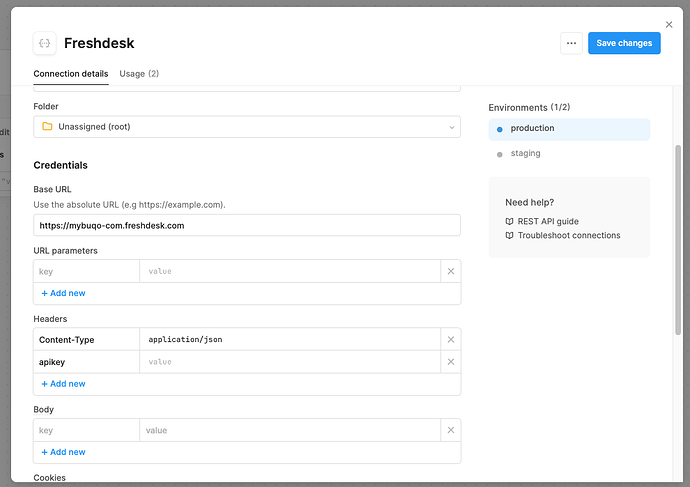690x487 pixels.
Task: Click the gray staging status dot
Action: click(x=499, y=154)
